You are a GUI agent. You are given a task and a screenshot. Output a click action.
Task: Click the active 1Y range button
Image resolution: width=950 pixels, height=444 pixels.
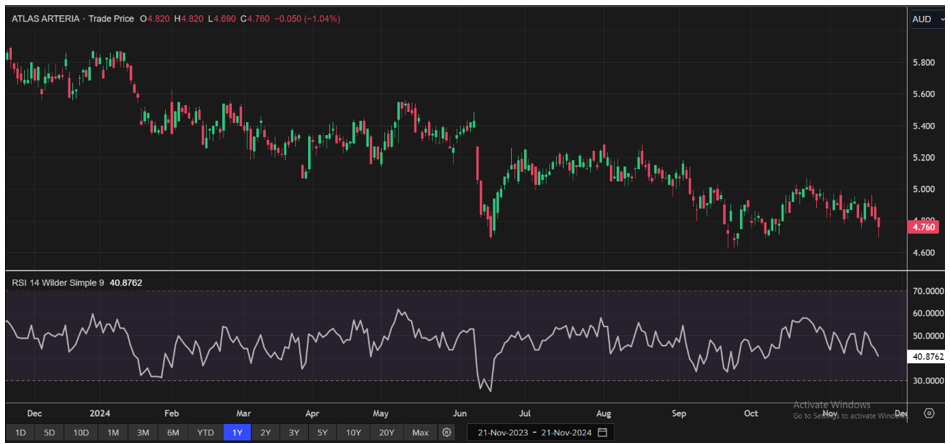click(237, 432)
